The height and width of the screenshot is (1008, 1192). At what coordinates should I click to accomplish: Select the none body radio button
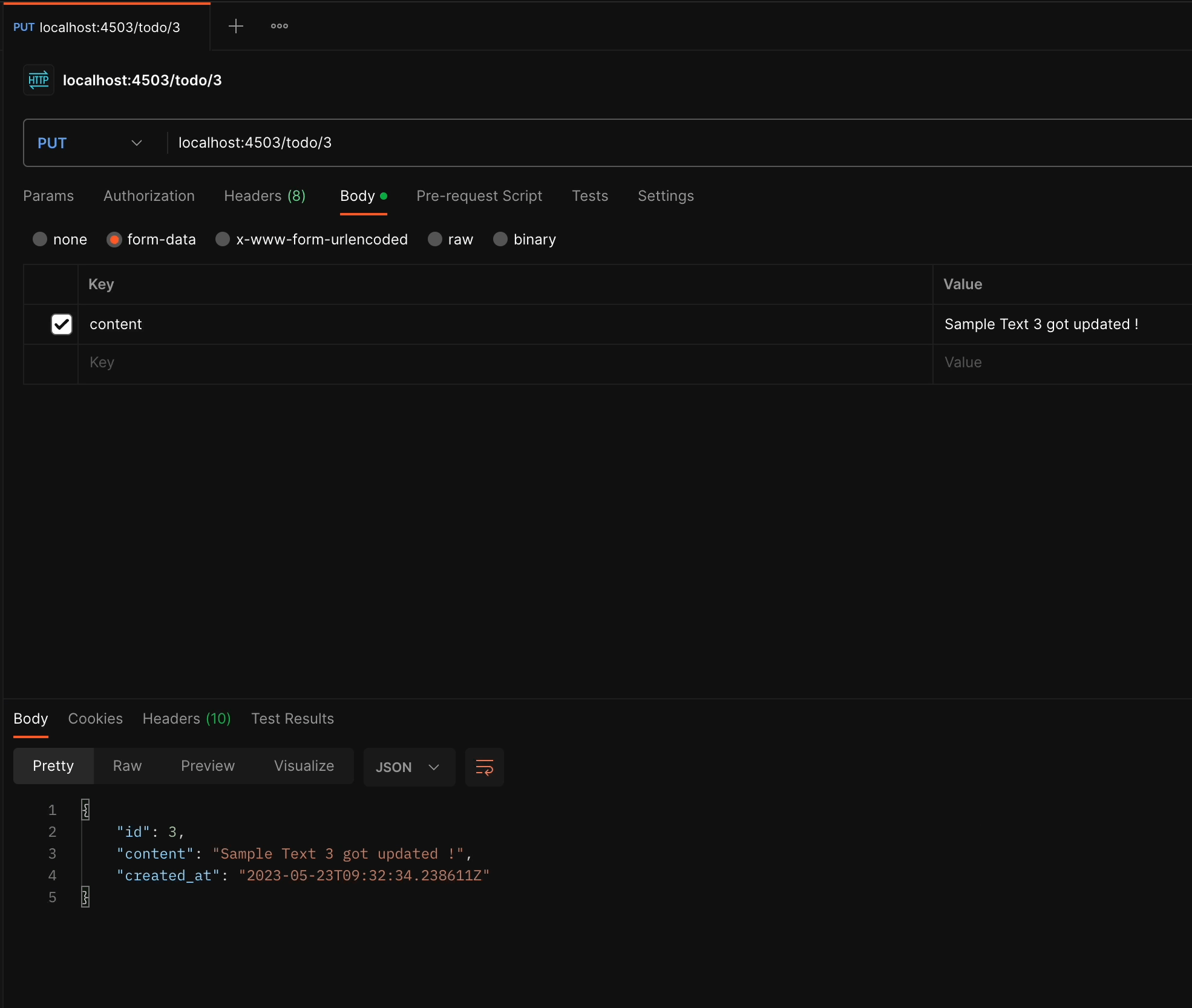point(40,239)
